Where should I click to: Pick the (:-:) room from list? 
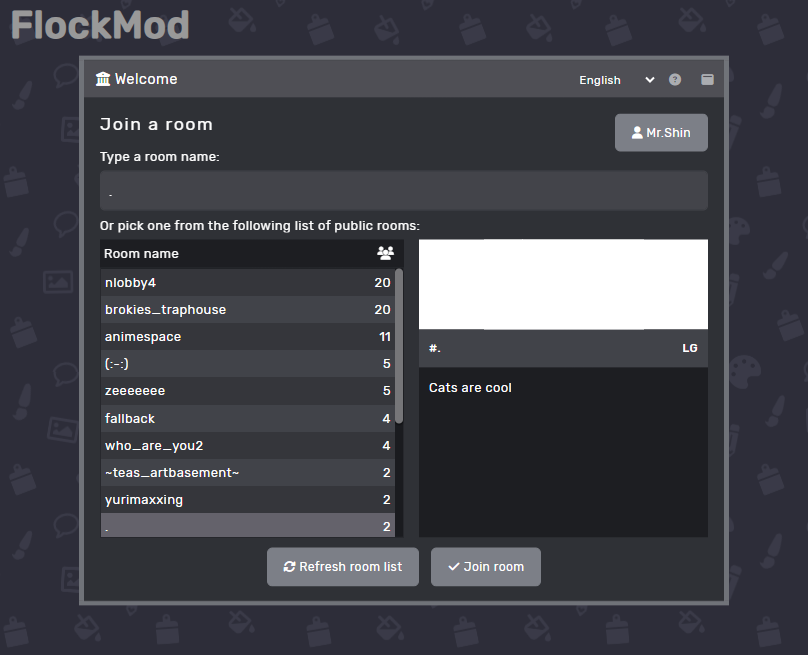(248, 364)
